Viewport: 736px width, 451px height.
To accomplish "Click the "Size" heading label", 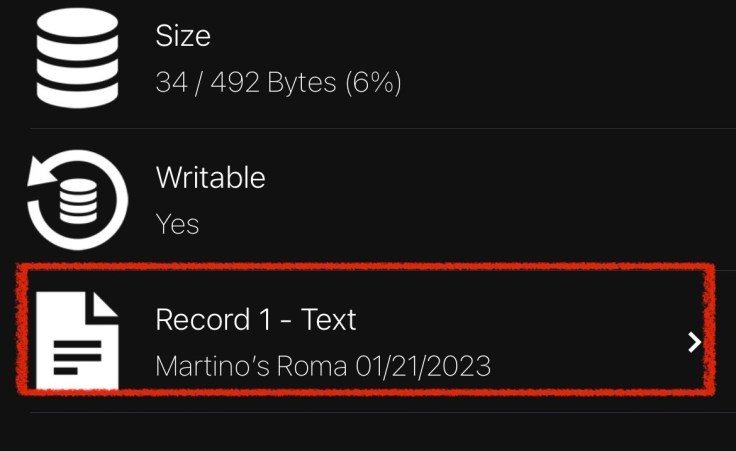I will point(183,36).
